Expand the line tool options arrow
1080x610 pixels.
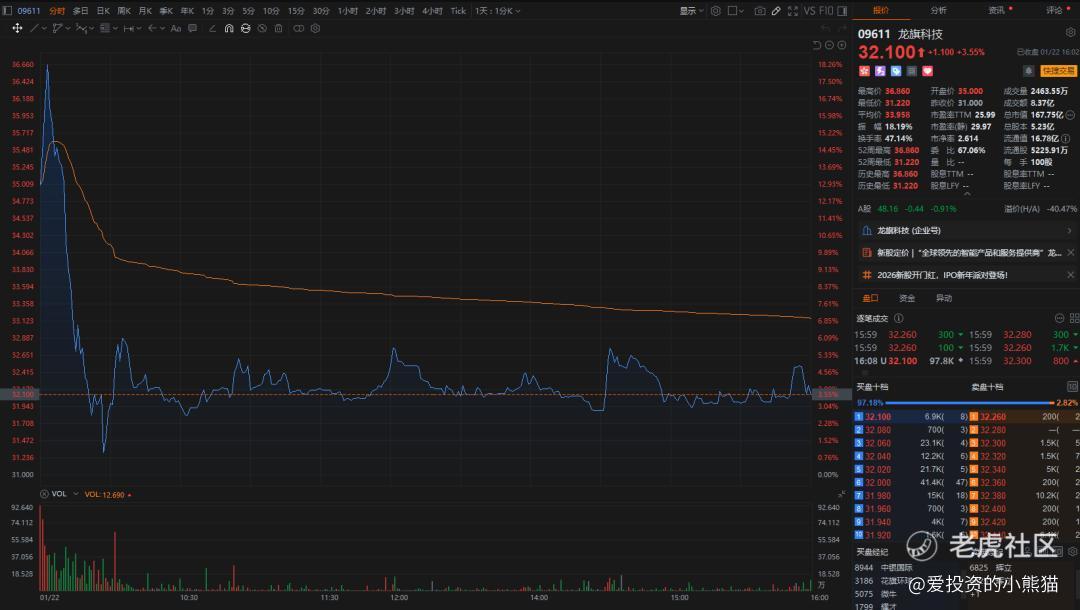point(44,28)
